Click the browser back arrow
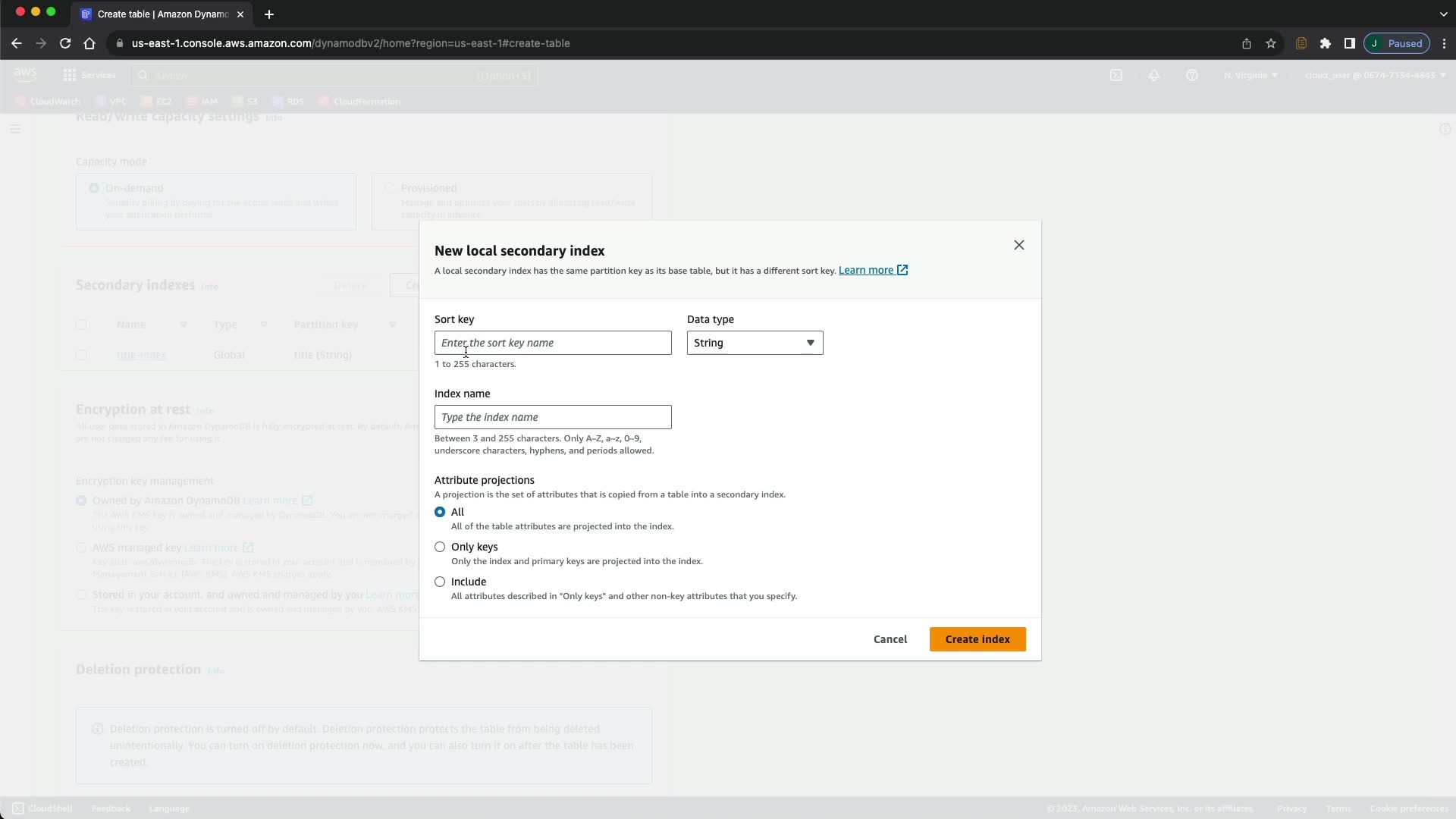 click(x=17, y=43)
